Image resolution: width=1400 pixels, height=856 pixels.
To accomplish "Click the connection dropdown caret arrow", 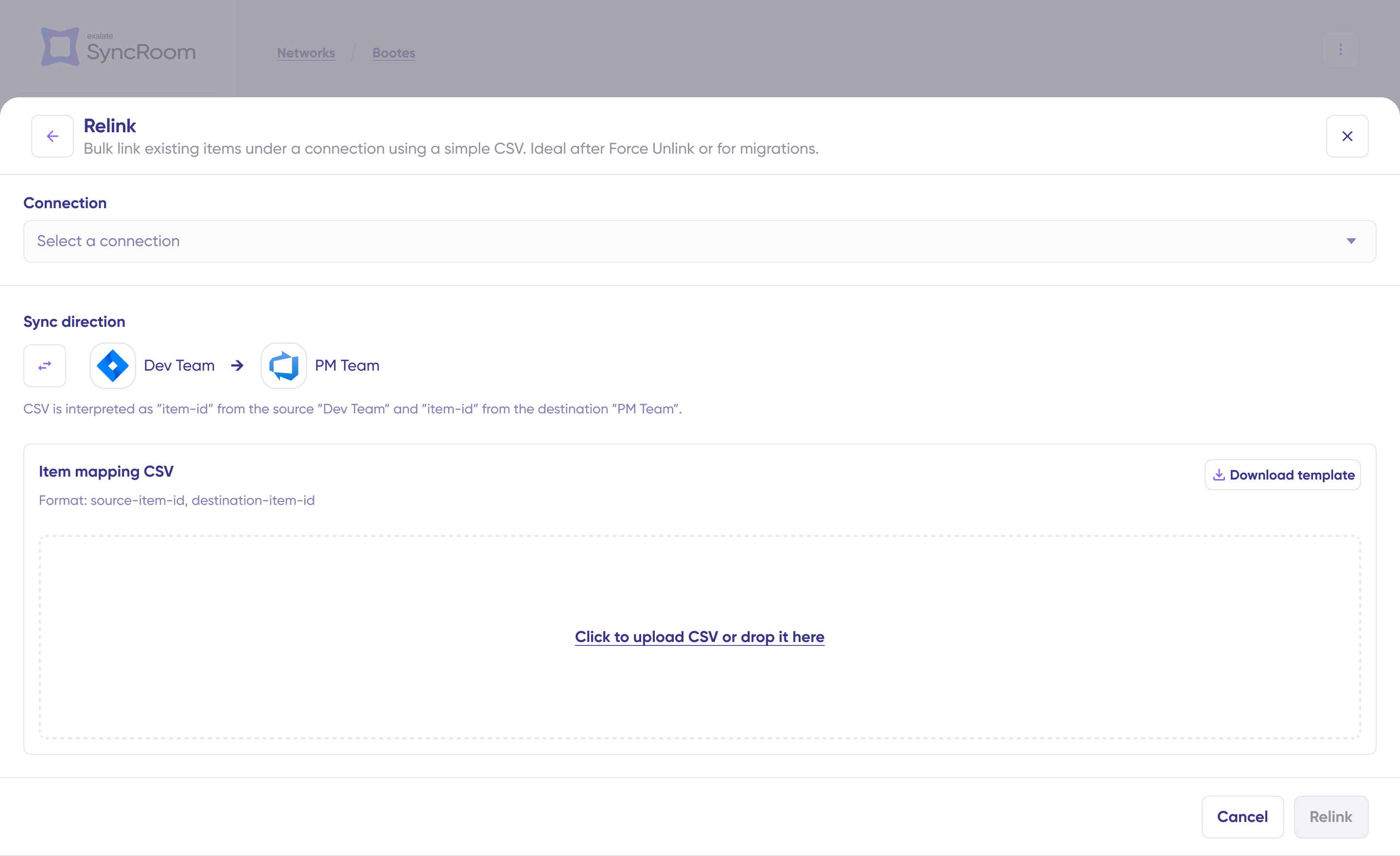I will pyautogui.click(x=1351, y=241).
